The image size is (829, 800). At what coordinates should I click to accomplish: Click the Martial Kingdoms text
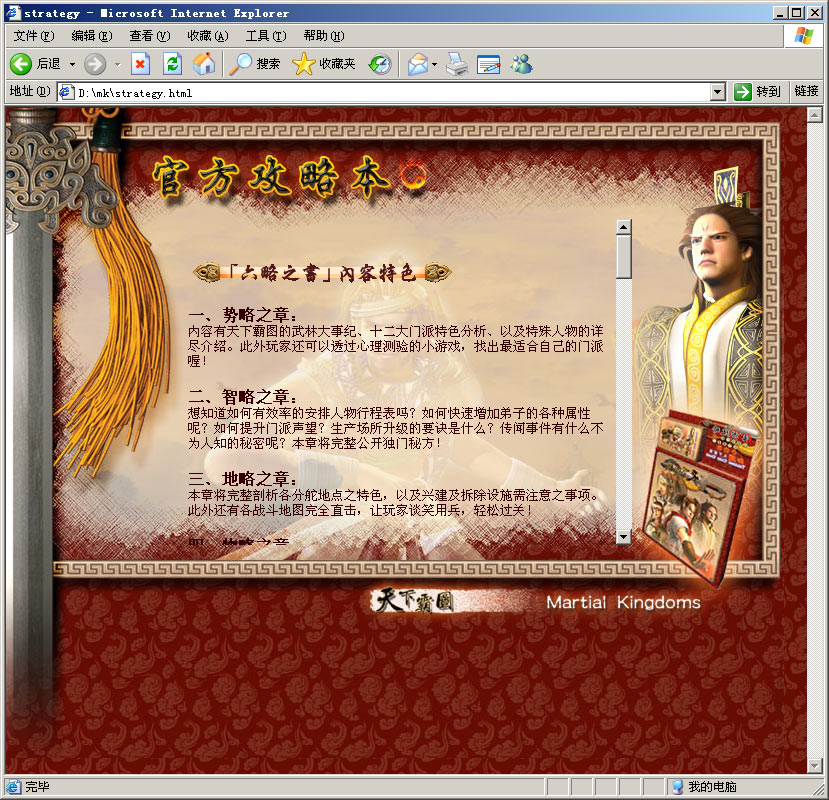(x=623, y=602)
